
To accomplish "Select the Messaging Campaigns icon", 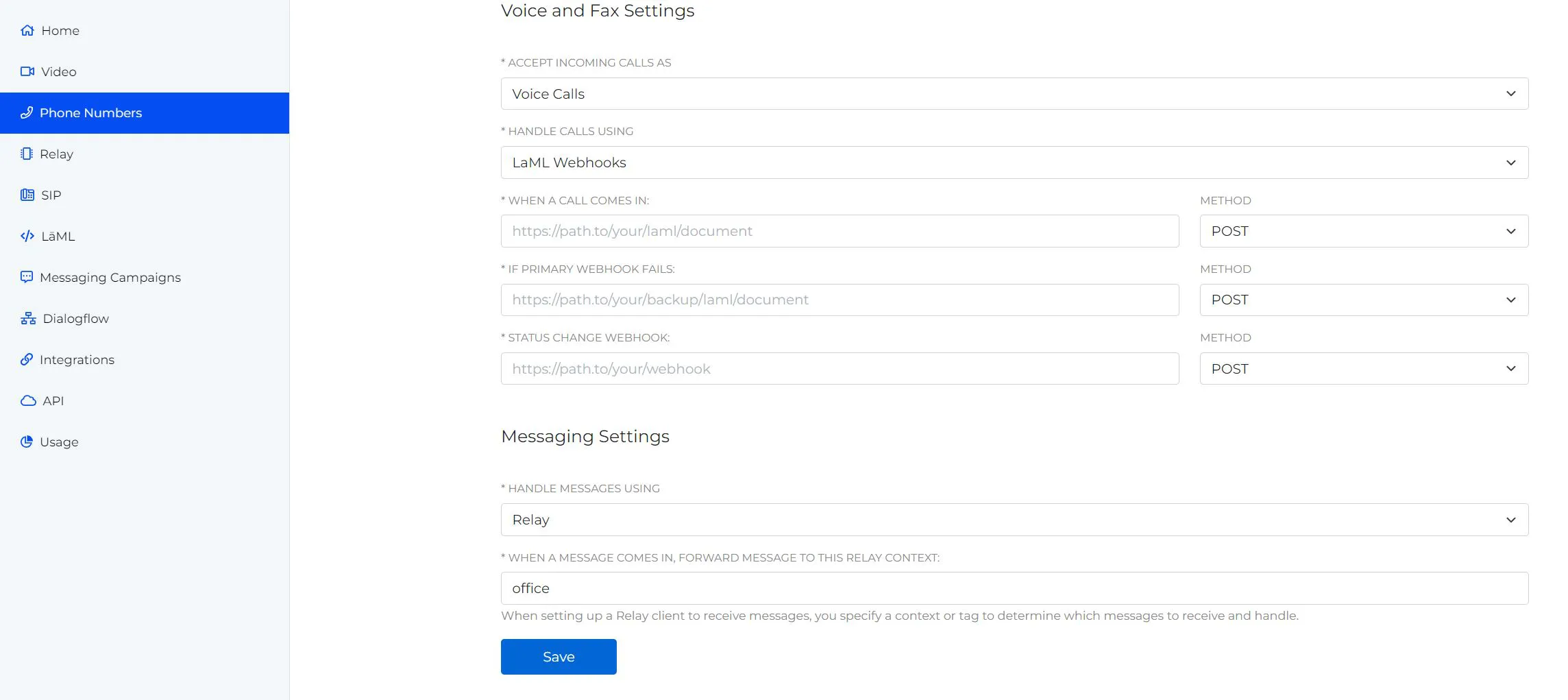I will pyautogui.click(x=27, y=277).
